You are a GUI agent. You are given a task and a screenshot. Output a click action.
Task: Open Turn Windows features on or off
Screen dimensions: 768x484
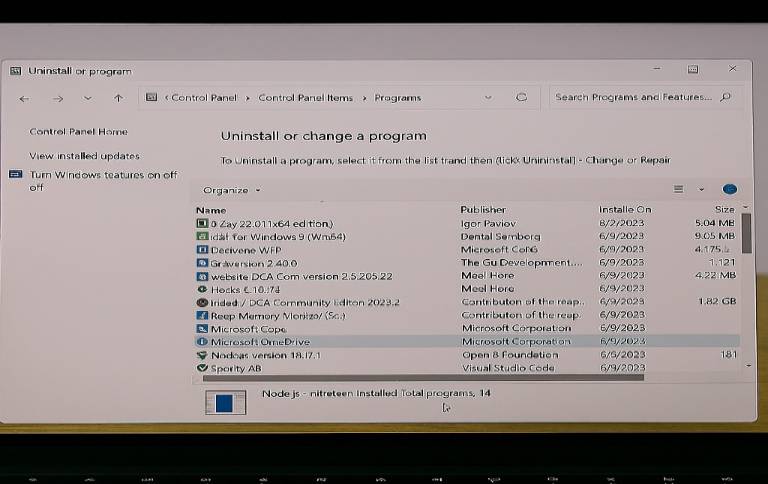click(x=102, y=175)
